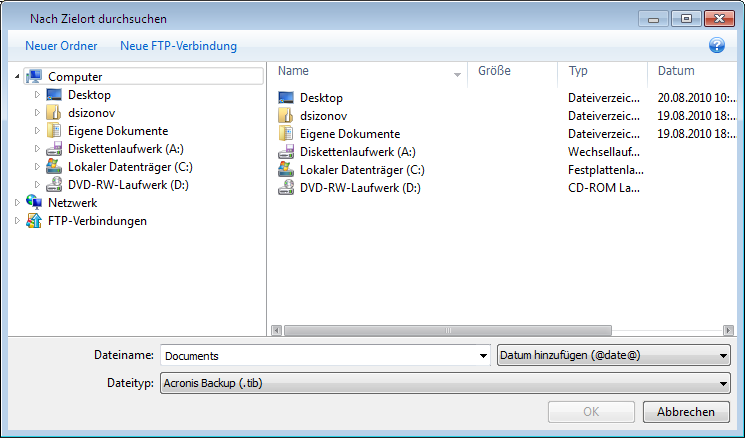Select the FTP-Verbindungen icon in tree

pos(34,220)
